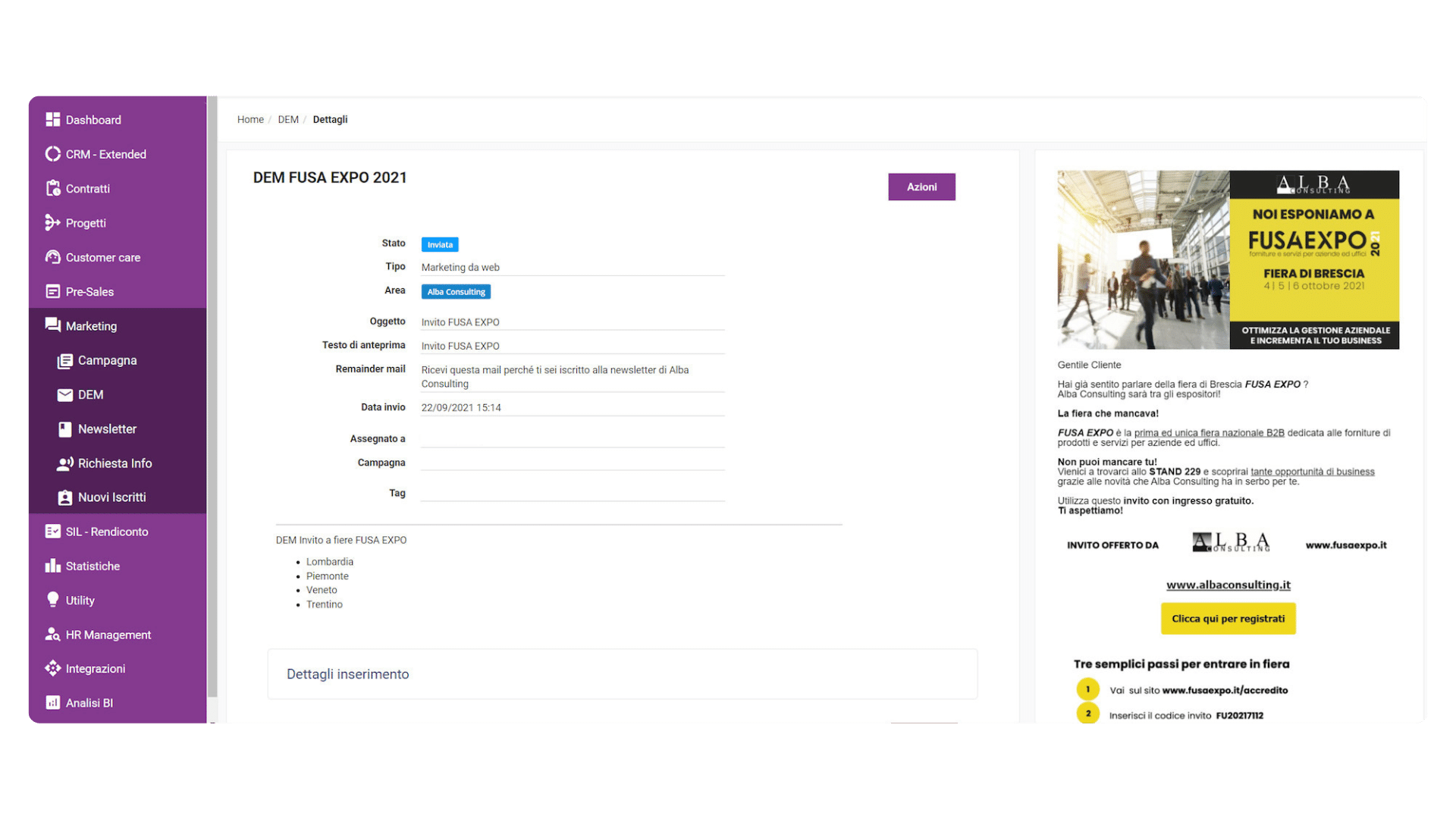The height and width of the screenshot is (819, 1456).
Task: Click the Lombardia list entry
Action: 330,562
